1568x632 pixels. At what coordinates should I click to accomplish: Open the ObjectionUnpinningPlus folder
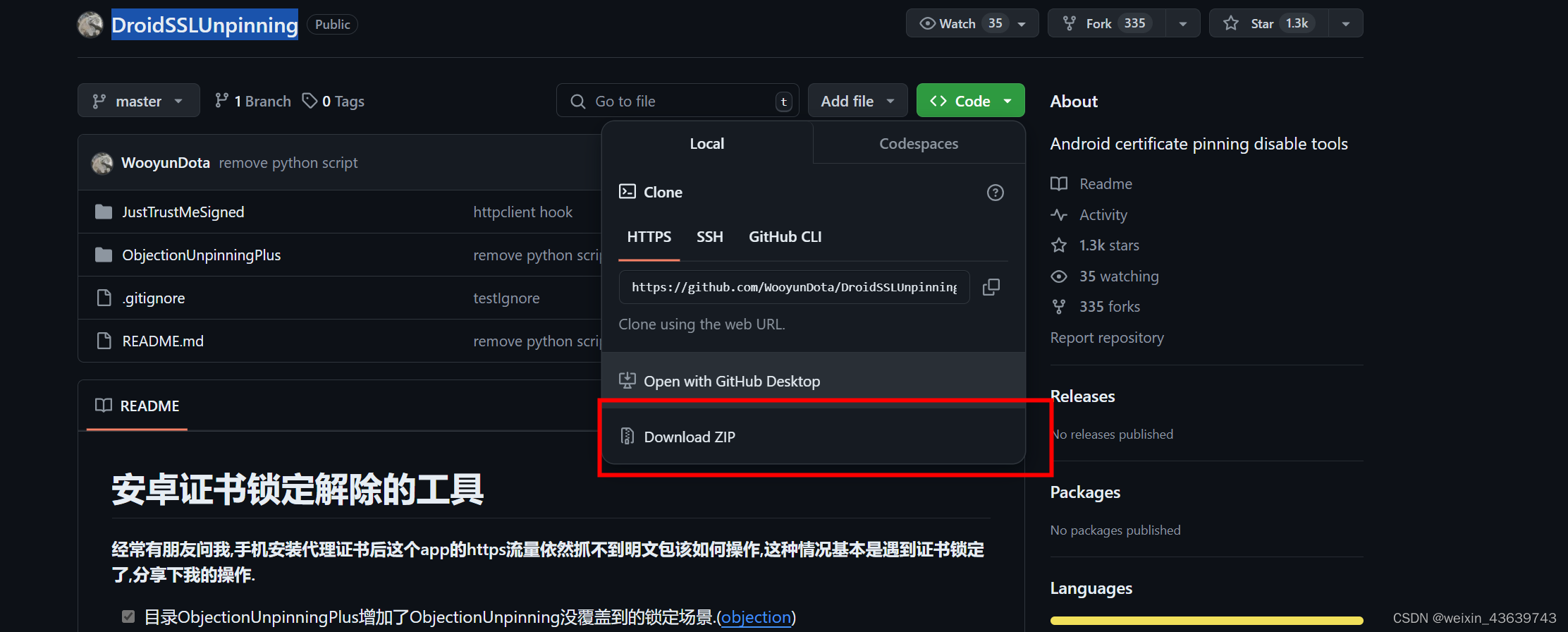pos(202,255)
